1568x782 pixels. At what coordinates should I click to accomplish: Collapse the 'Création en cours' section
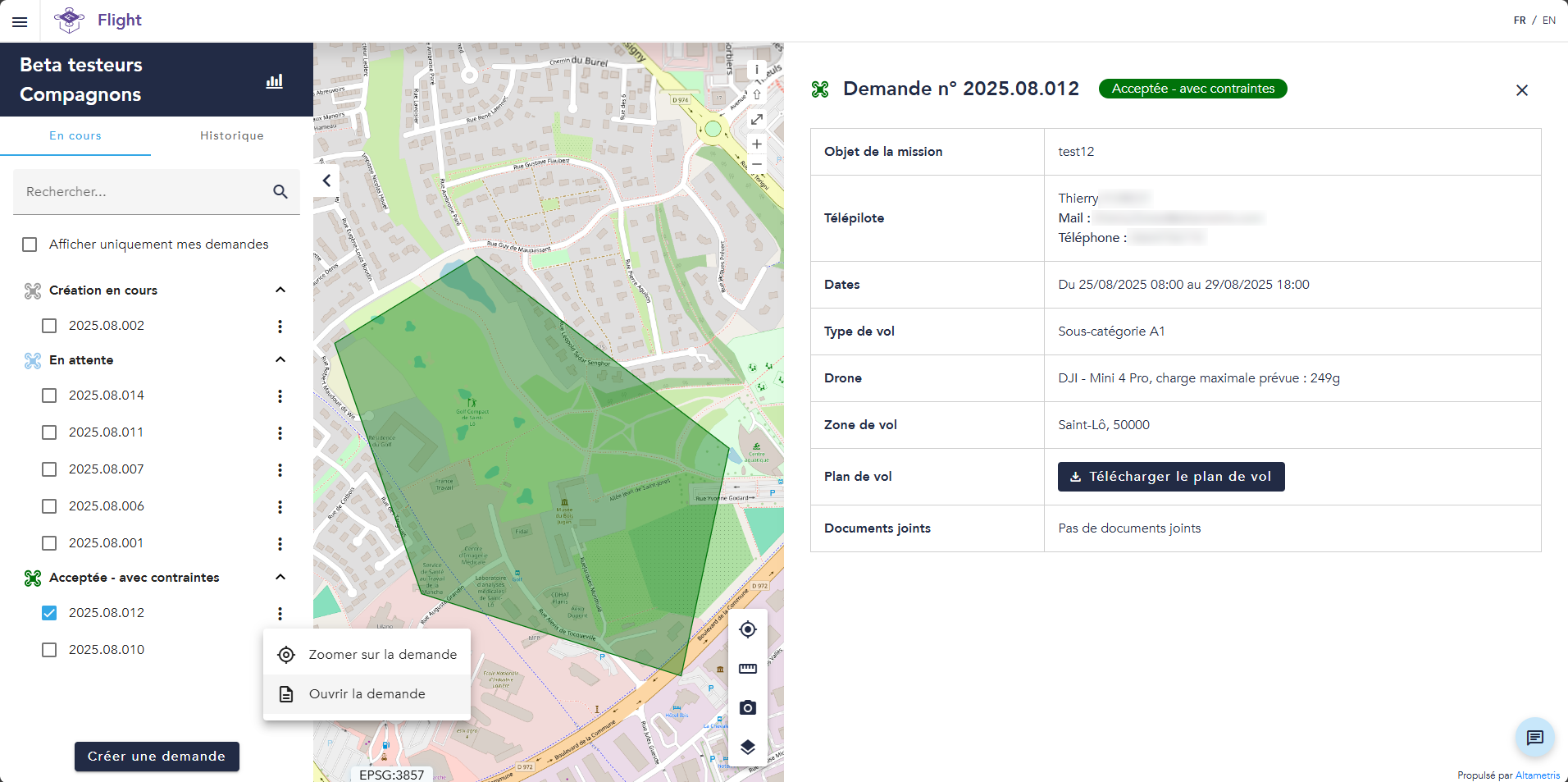(280, 290)
